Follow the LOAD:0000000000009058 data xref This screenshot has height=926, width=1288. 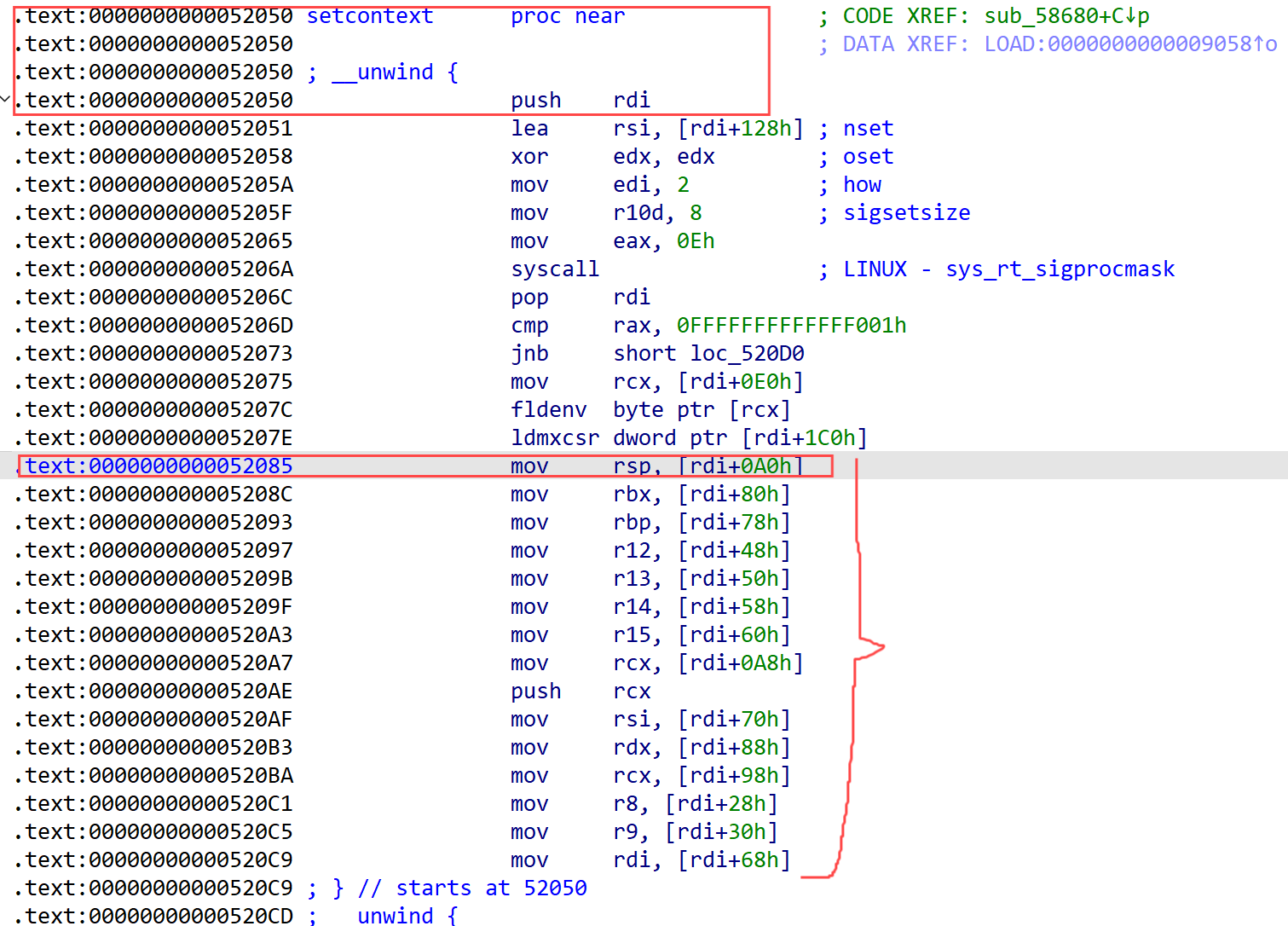[1130, 44]
